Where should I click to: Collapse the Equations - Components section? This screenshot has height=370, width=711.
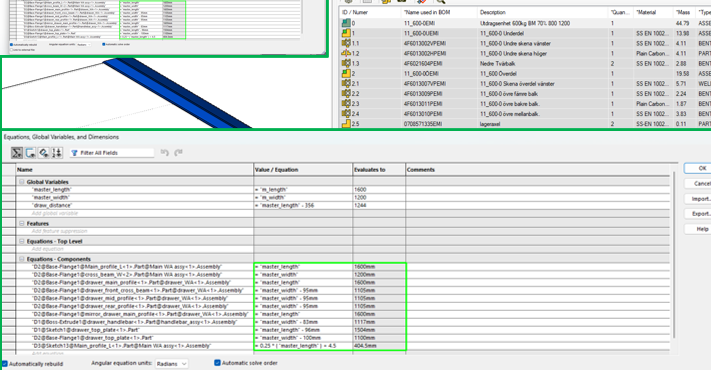21,259
